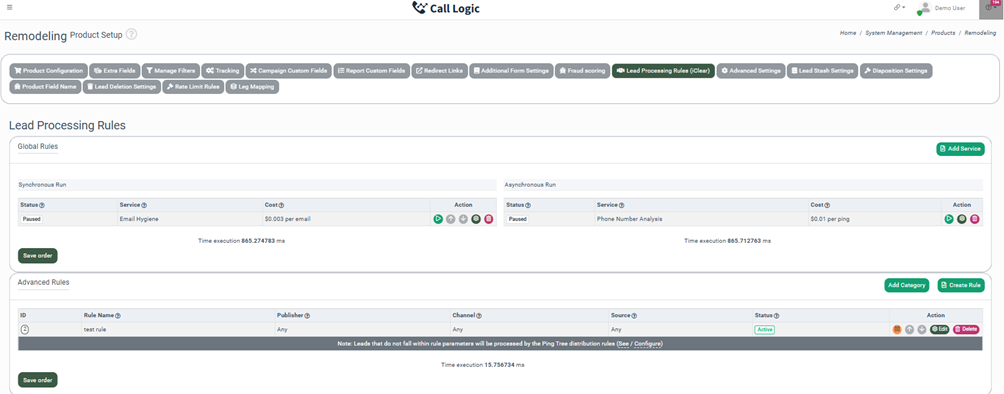Image resolution: width=1004 pixels, height=394 pixels.
Task: Open Lead Deletion Settings tab
Action: tap(121, 86)
